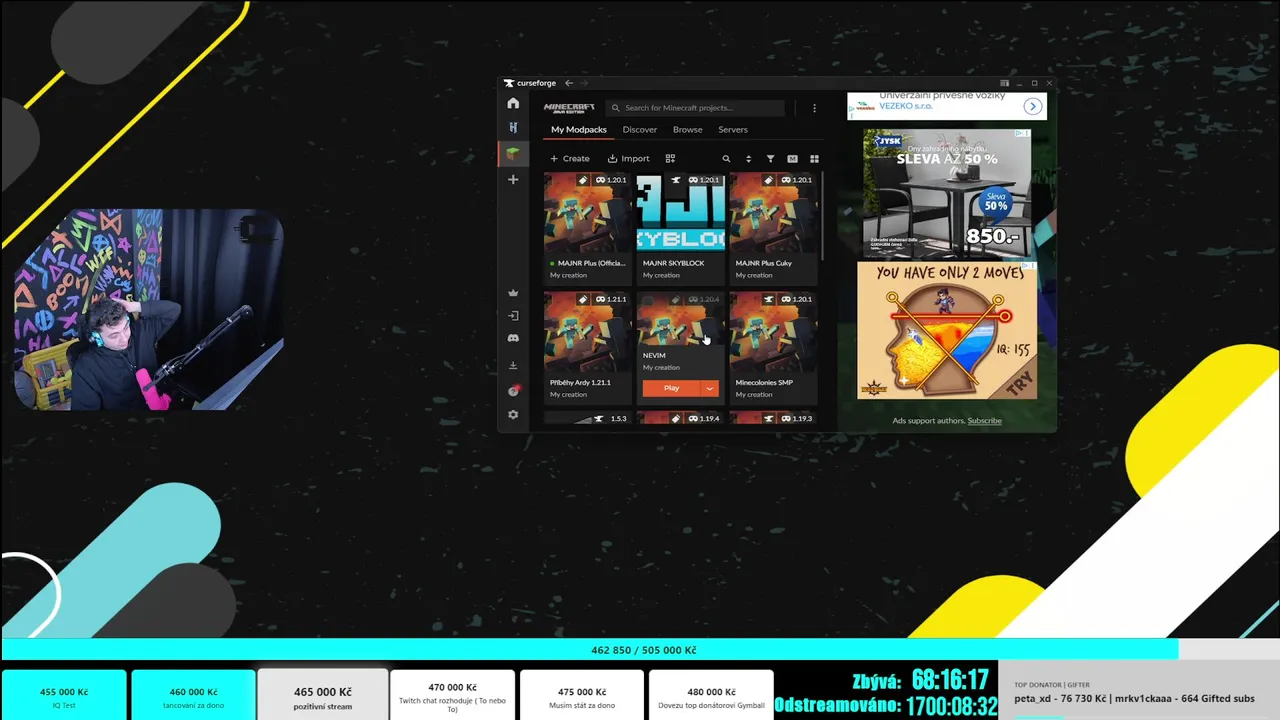Toggle the M view icon in toolbar
This screenshot has height=720, width=1280.
click(792, 158)
